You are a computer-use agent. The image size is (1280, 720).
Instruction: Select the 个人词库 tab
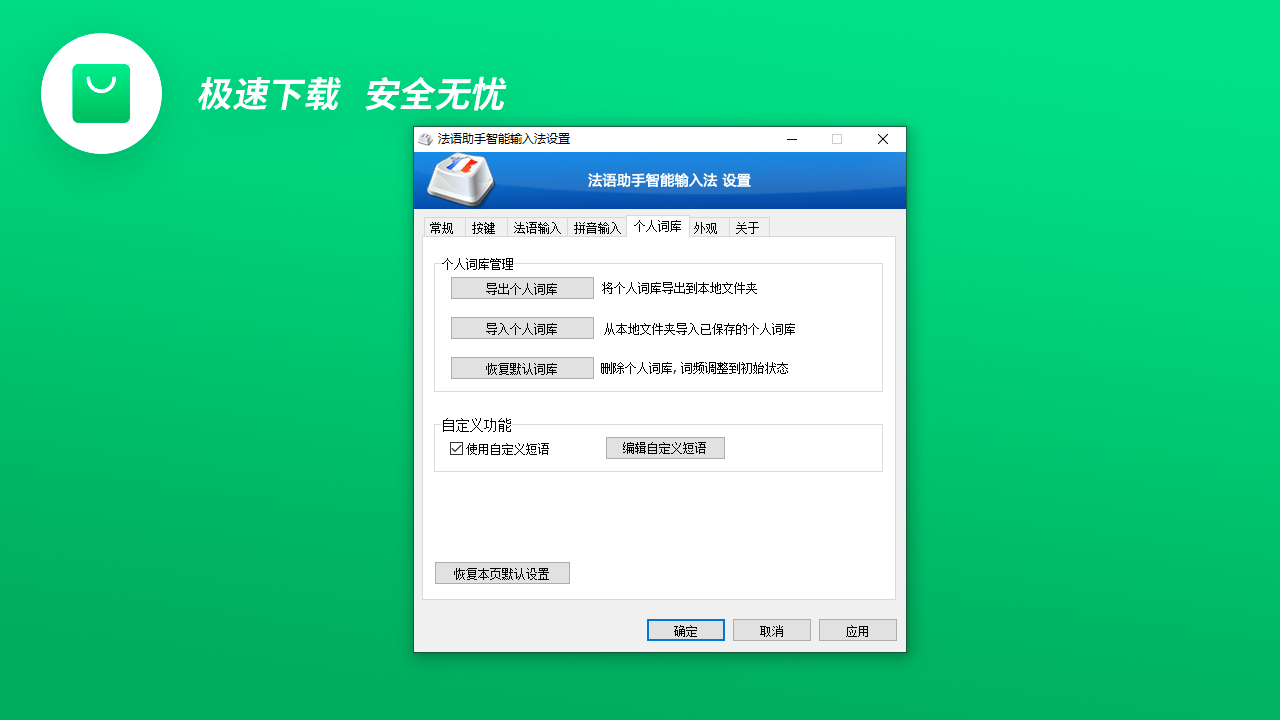tap(656, 227)
